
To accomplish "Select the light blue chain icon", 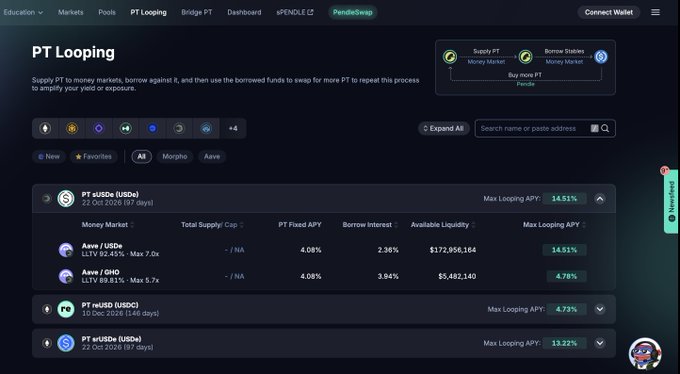I will (x=206, y=128).
